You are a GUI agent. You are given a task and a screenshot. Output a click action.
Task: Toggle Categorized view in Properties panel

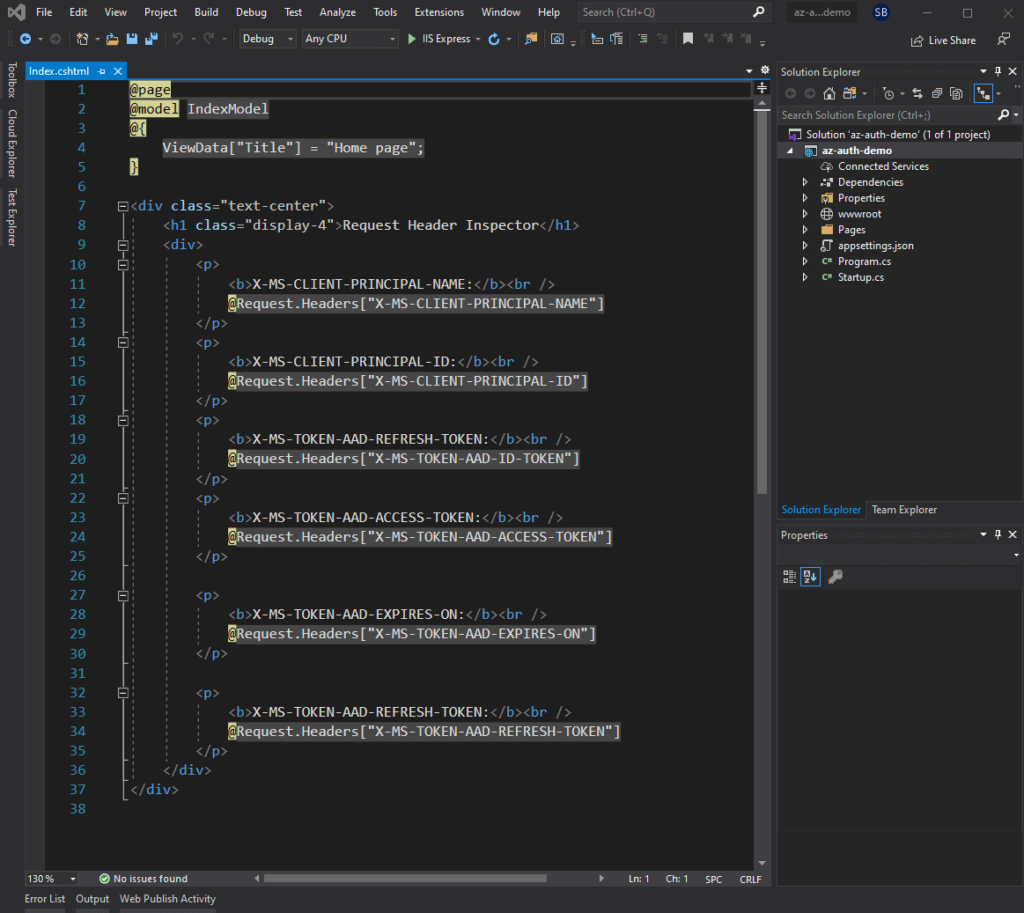790,577
